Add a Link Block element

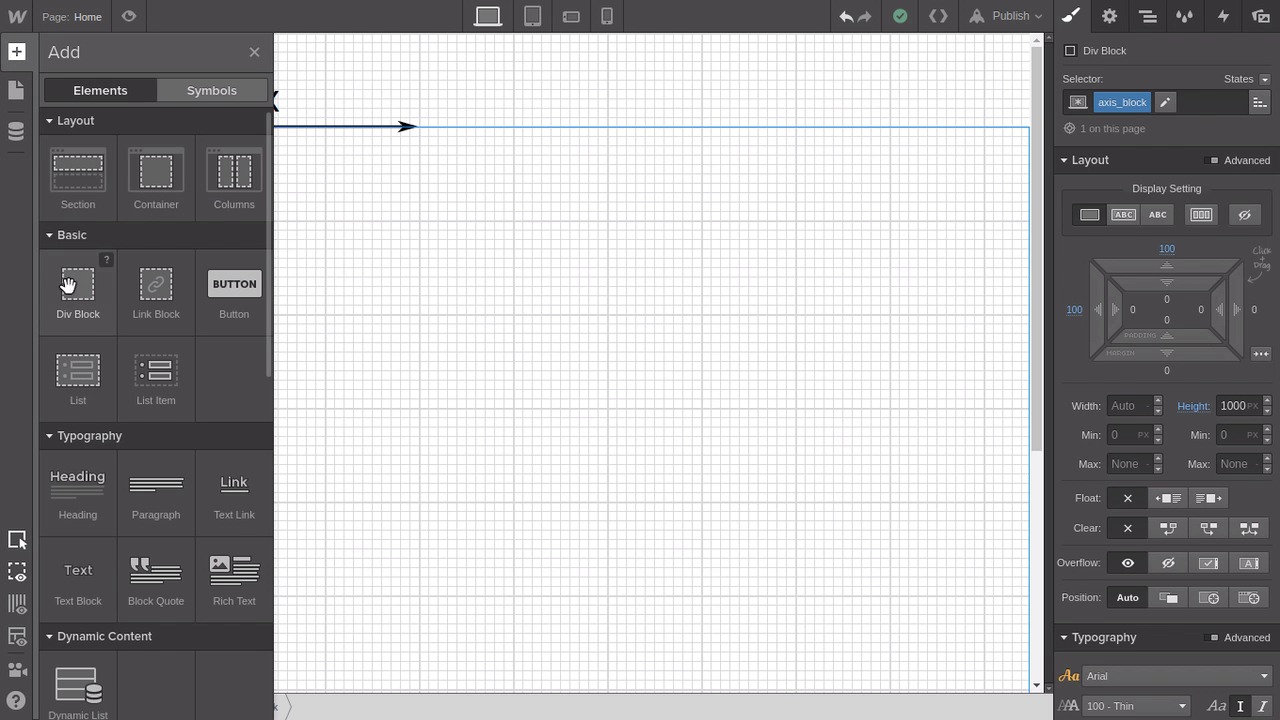coord(156,293)
